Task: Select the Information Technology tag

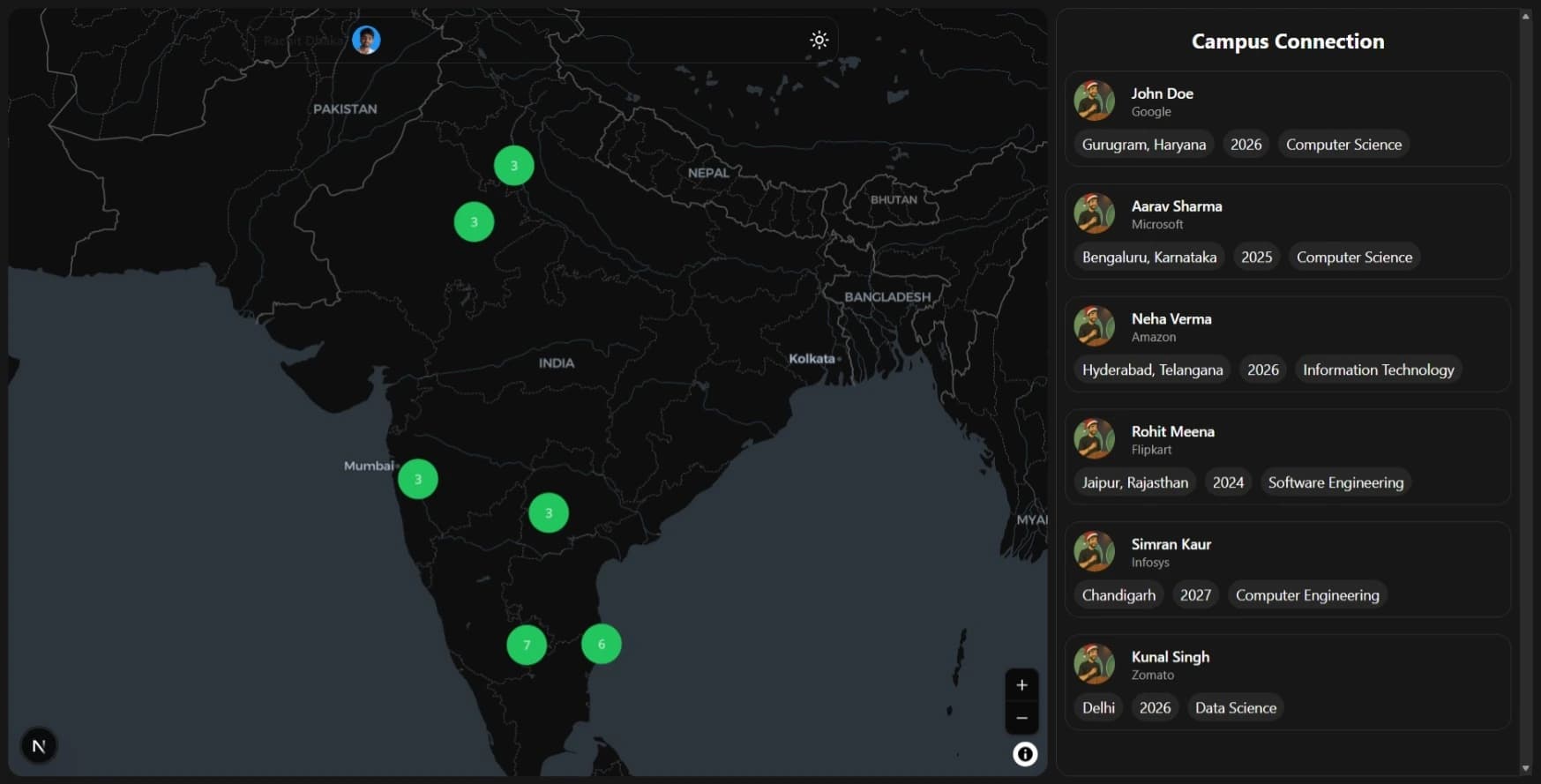Action: tap(1378, 370)
